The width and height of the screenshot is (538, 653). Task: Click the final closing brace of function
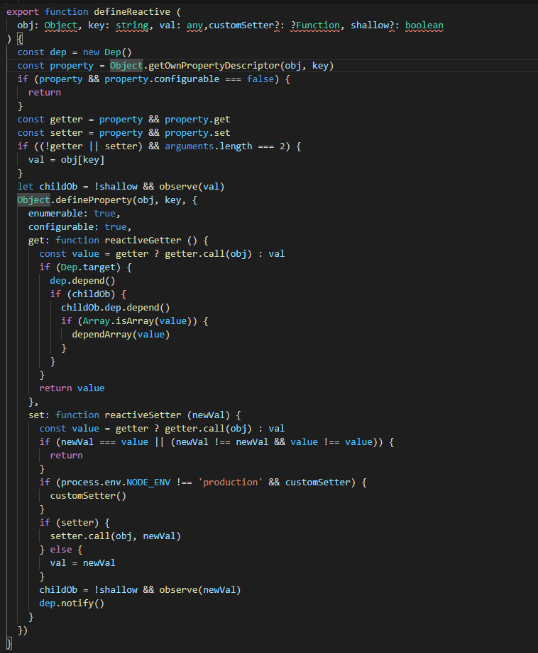tap(9, 643)
